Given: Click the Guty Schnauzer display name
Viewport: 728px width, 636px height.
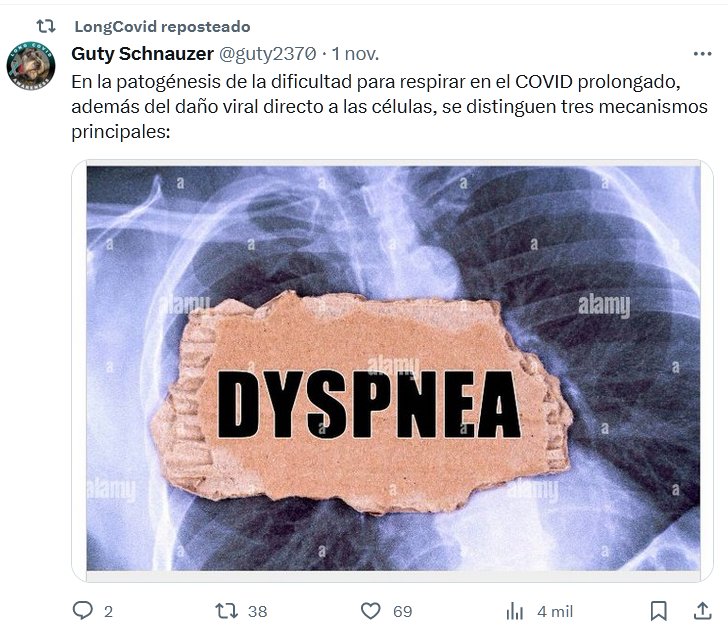Looking at the screenshot, I should pos(143,54).
